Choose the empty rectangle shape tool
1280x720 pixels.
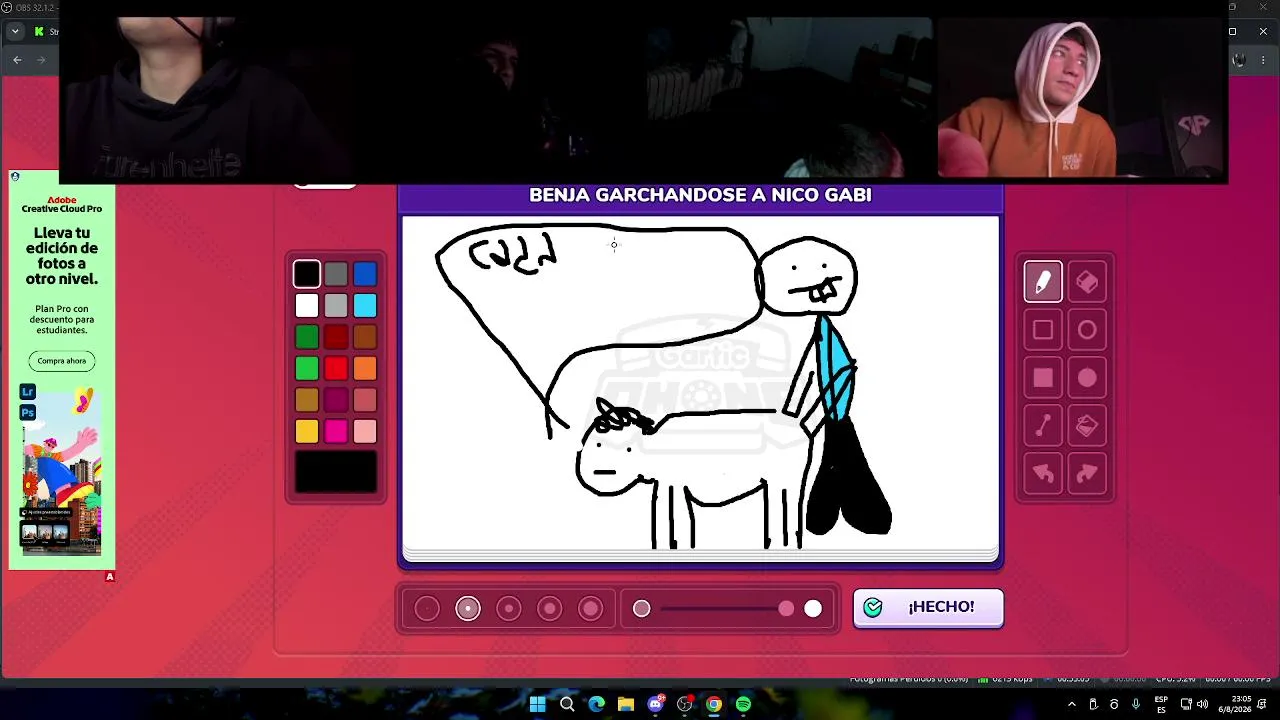1043,330
